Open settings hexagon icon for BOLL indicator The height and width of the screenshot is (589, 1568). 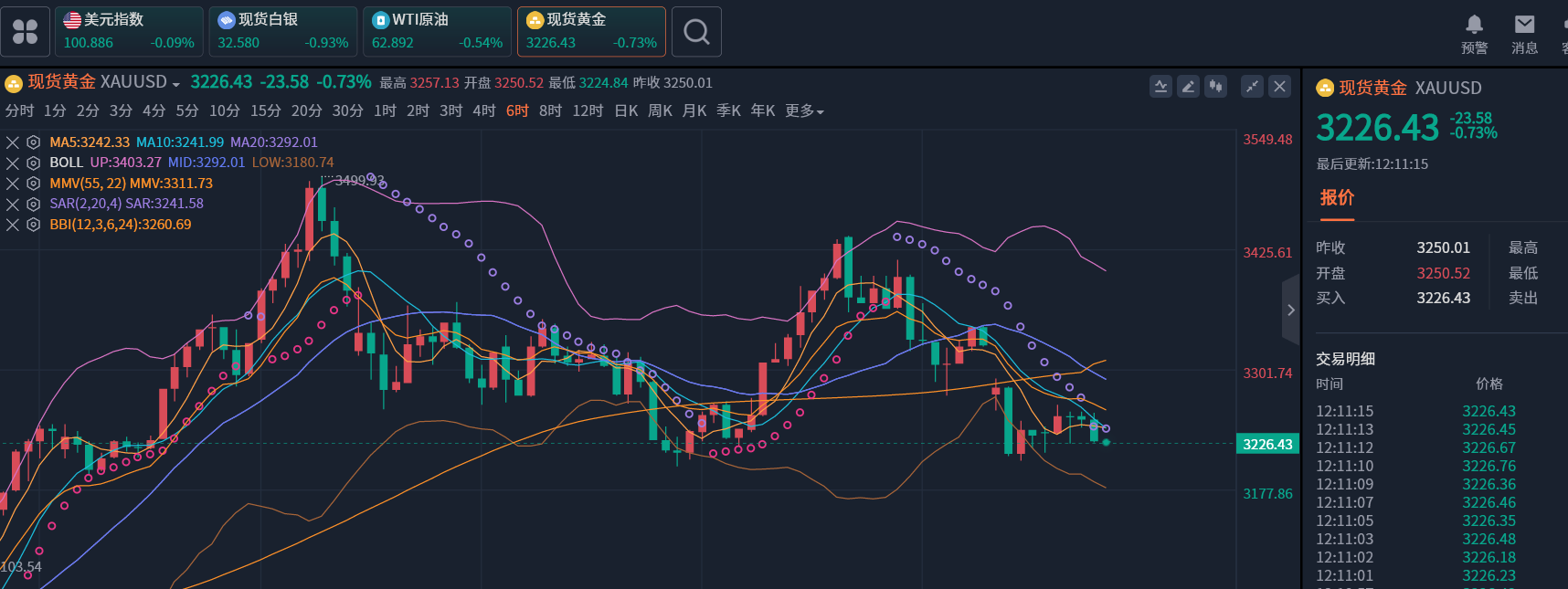coord(33,163)
